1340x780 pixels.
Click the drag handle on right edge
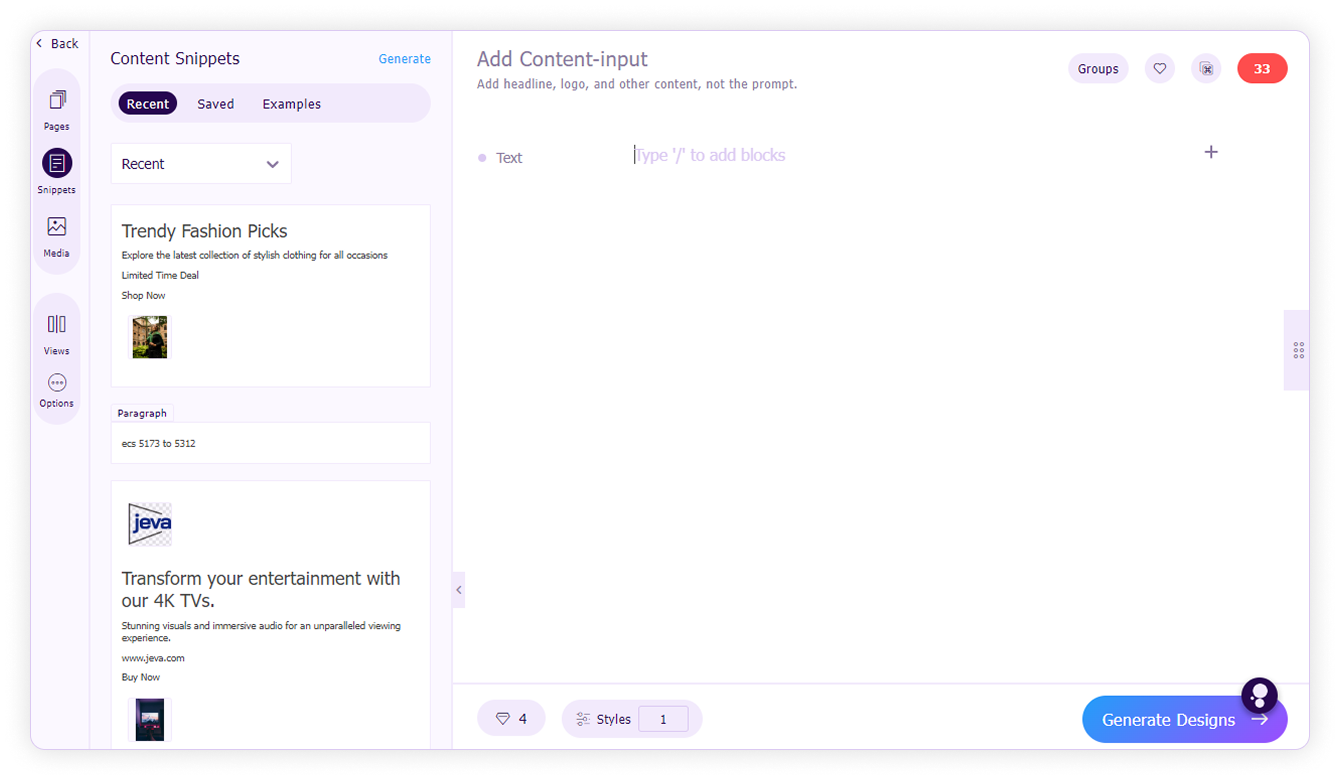click(1298, 350)
